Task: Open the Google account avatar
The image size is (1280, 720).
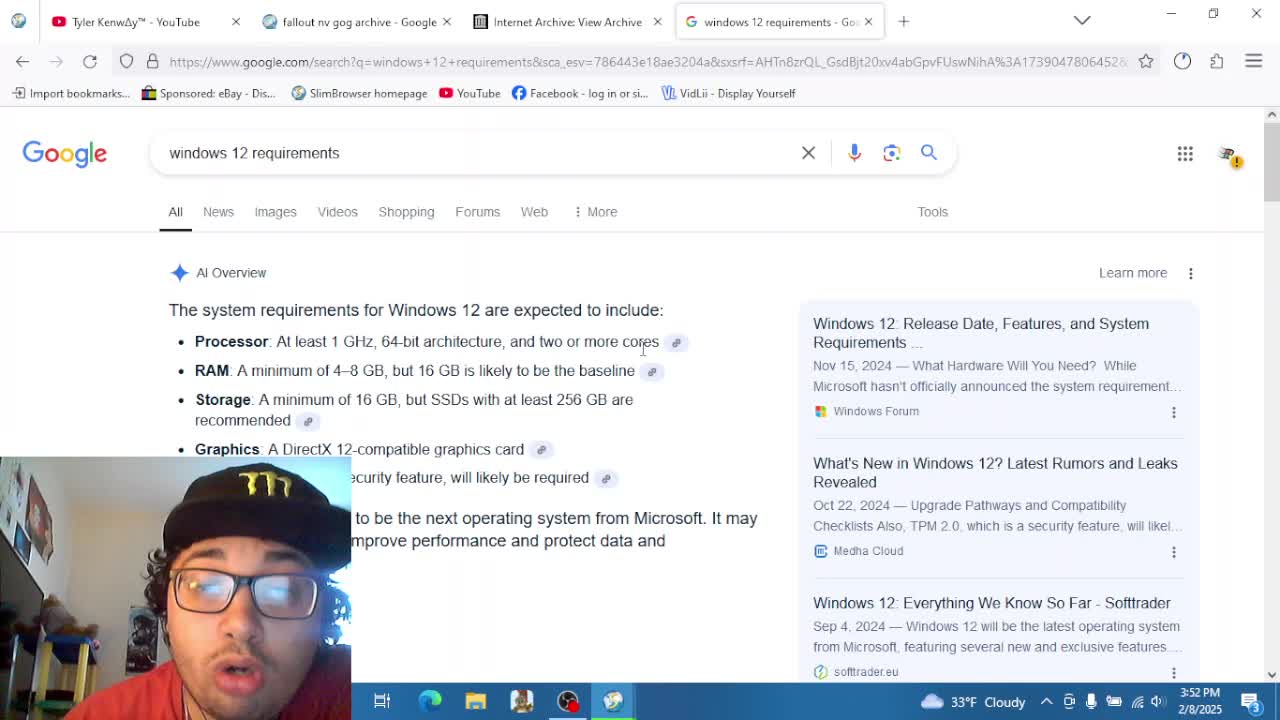Action: pyautogui.click(x=1228, y=154)
